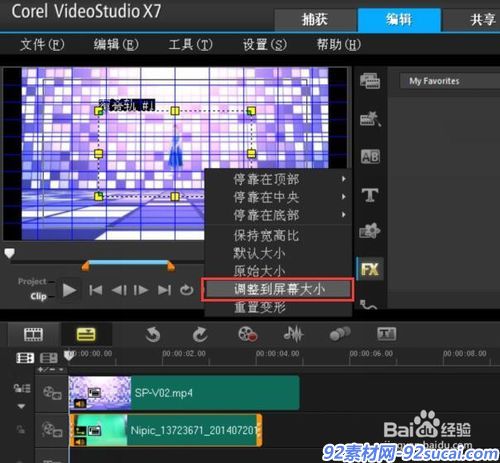This screenshot has height=463, width=500.
Task: Switch to Storyboard view
Action: coord(33,334)
